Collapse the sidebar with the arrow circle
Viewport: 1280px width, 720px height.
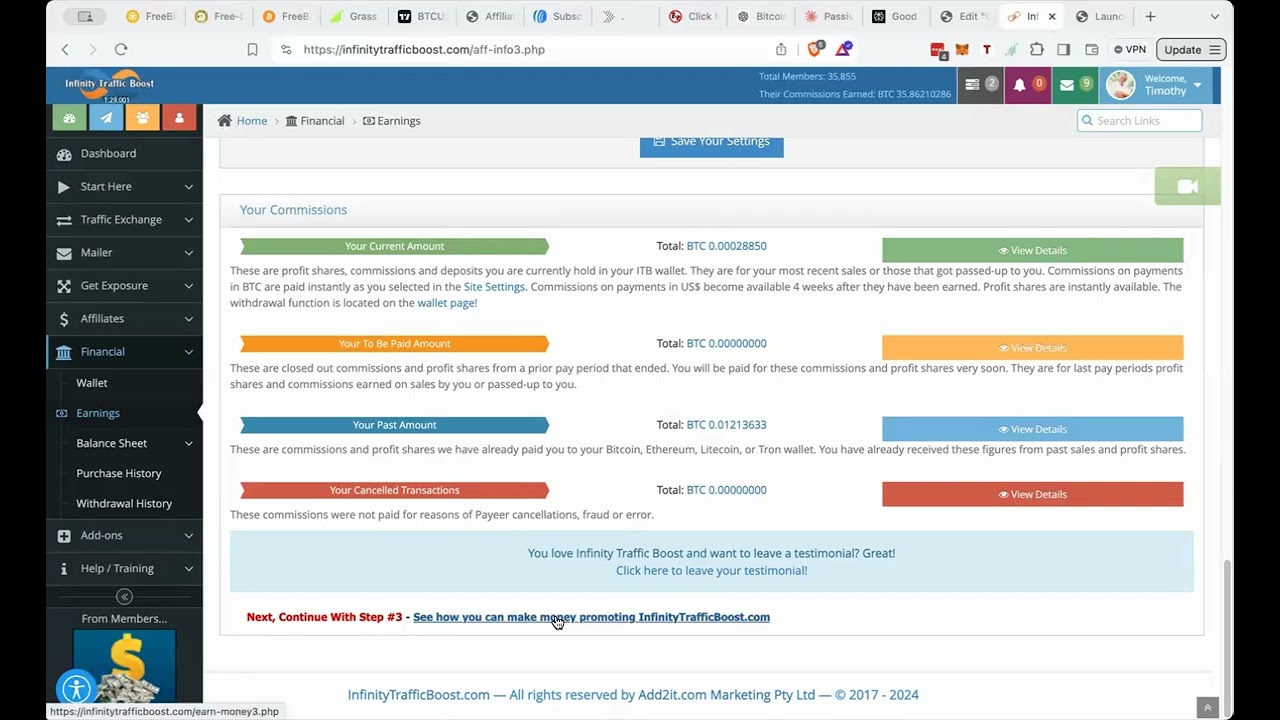click(124, 596)
